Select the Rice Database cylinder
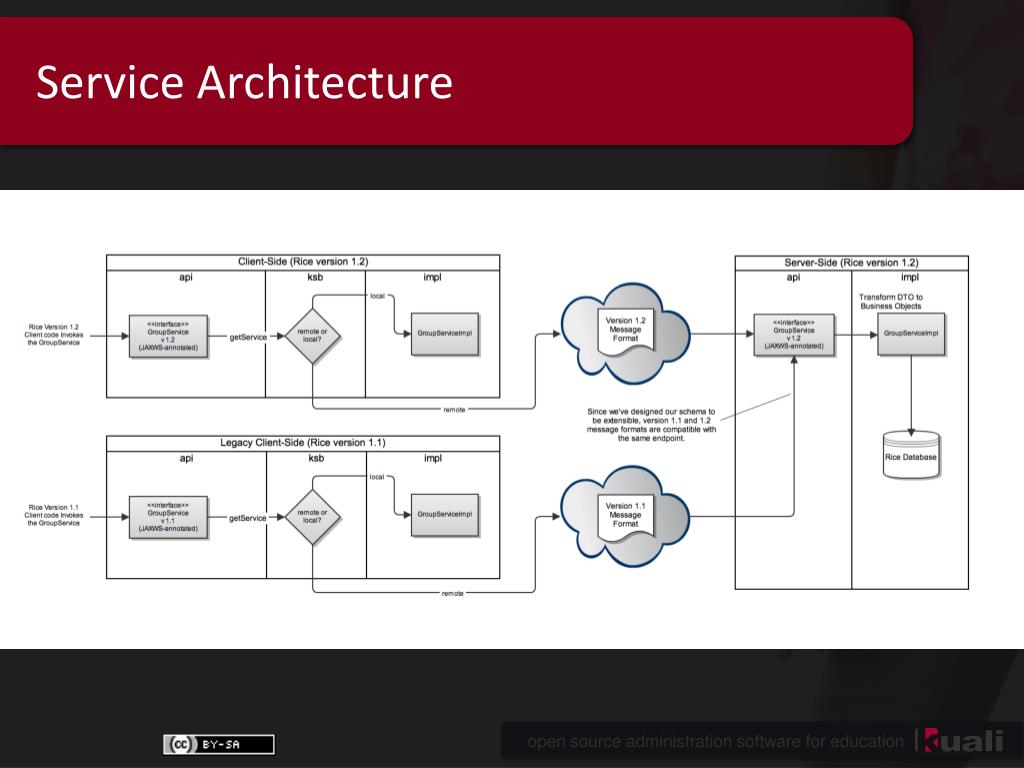 click(911, 455)
